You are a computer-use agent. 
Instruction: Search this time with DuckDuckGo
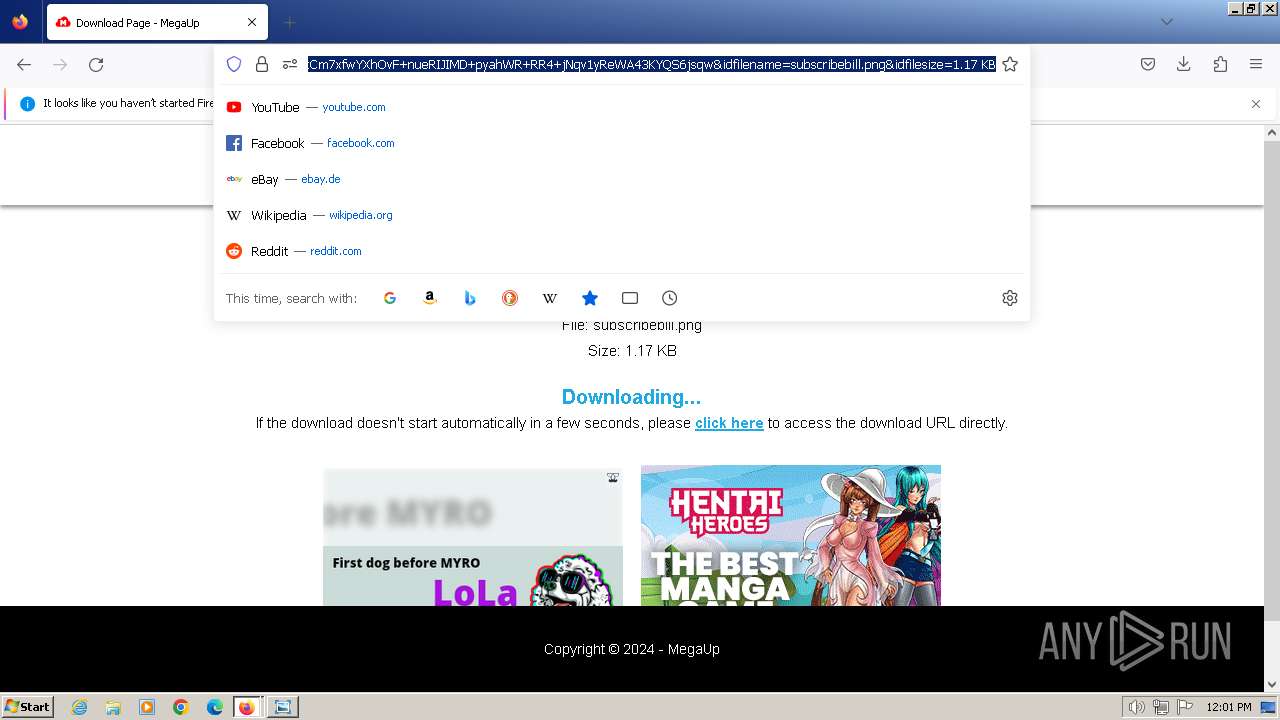click(510, 298)
